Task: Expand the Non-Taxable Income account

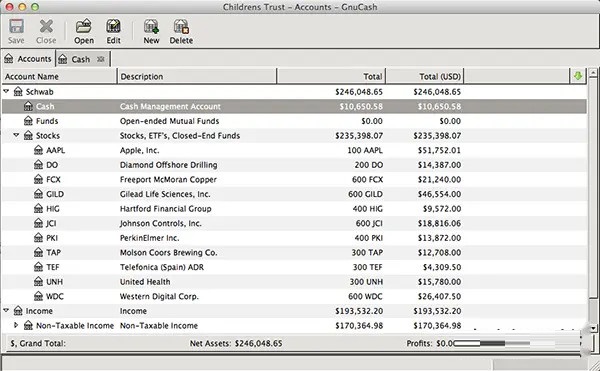Action: (x=16, y=325)
